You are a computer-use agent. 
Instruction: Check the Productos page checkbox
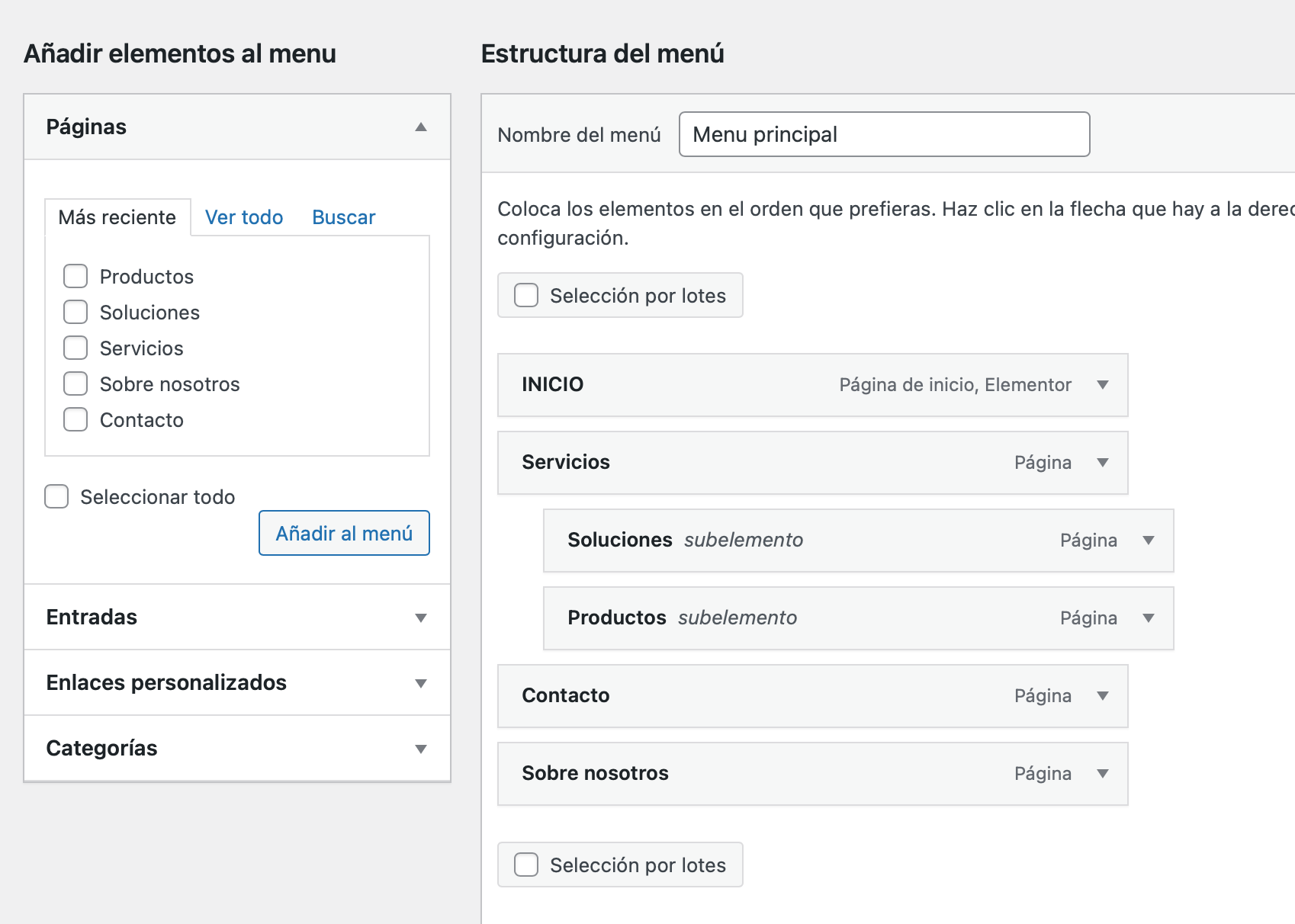click(x=76, y=276)
